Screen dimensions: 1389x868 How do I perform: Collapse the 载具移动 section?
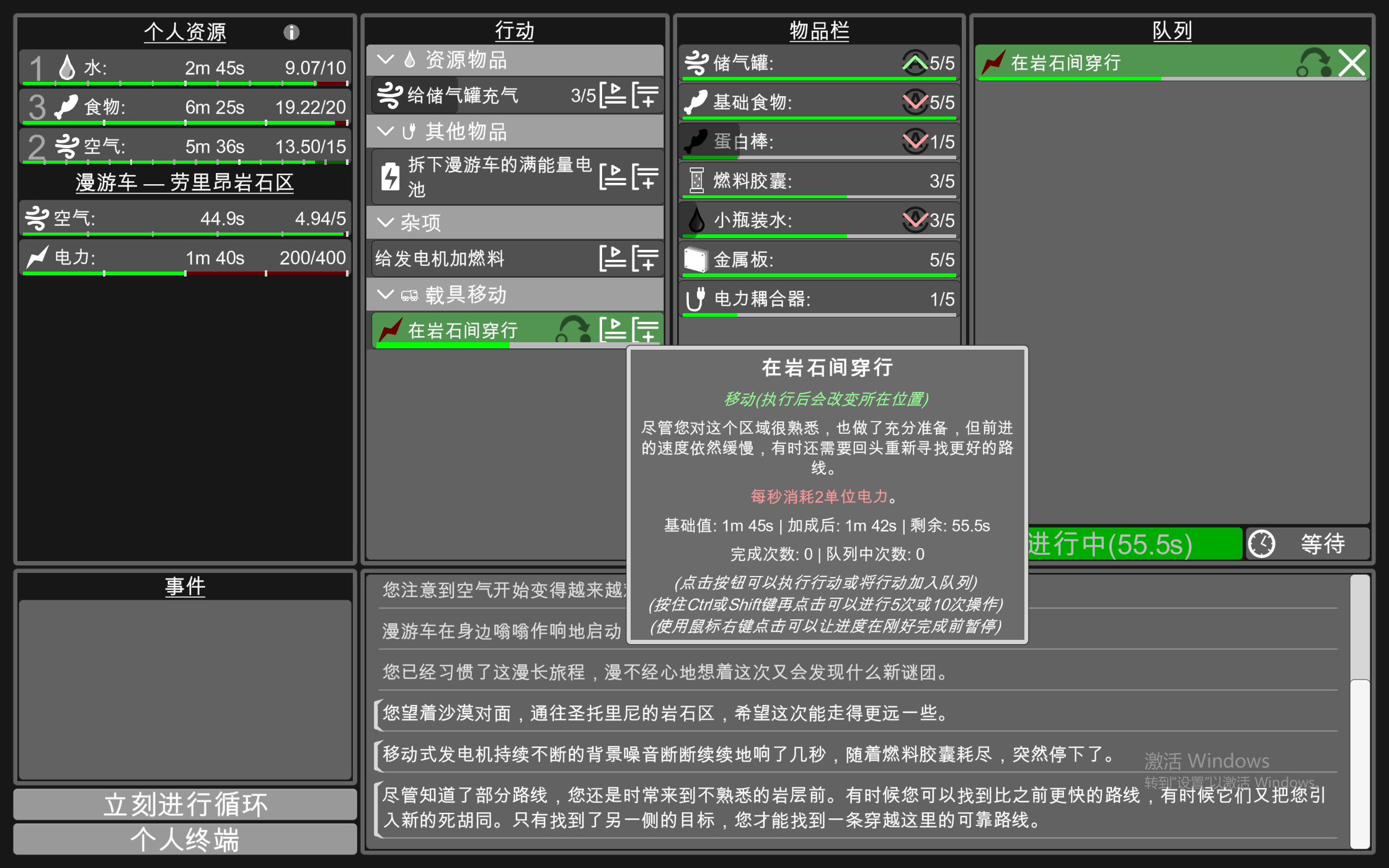386,294
